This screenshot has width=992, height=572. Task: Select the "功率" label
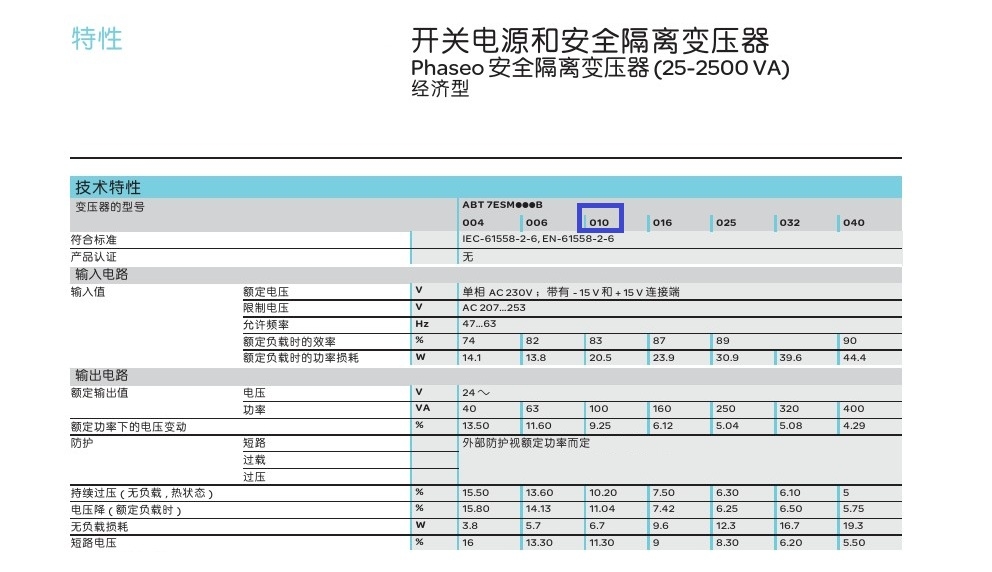tap(254, 410)
